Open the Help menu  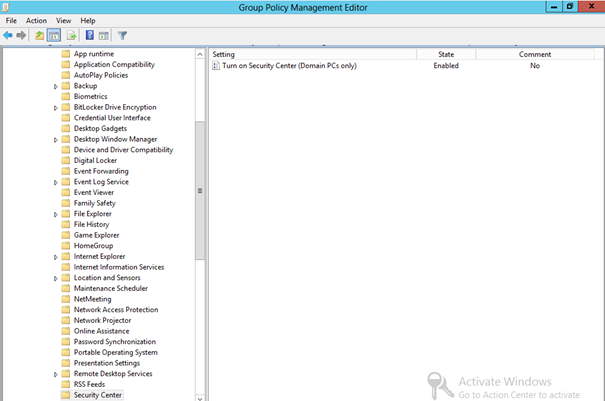click(88, 20)
